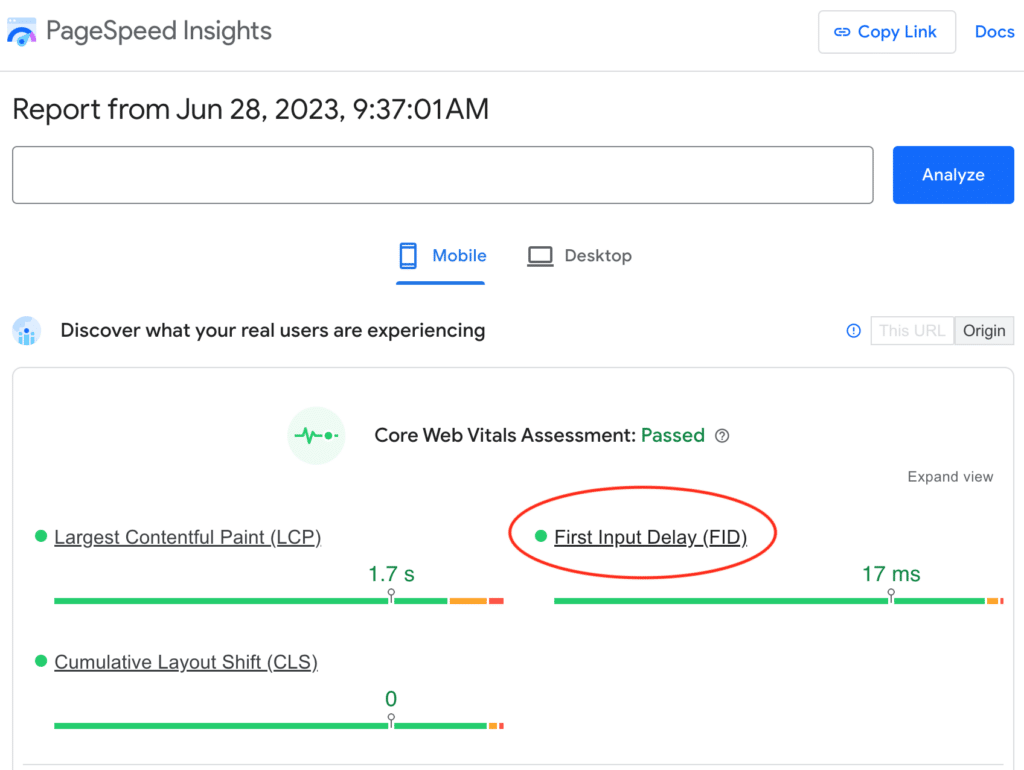Open the Largest Contentful Paint (LCP) link
The image size is (1024, 770).
click(187, 537)
